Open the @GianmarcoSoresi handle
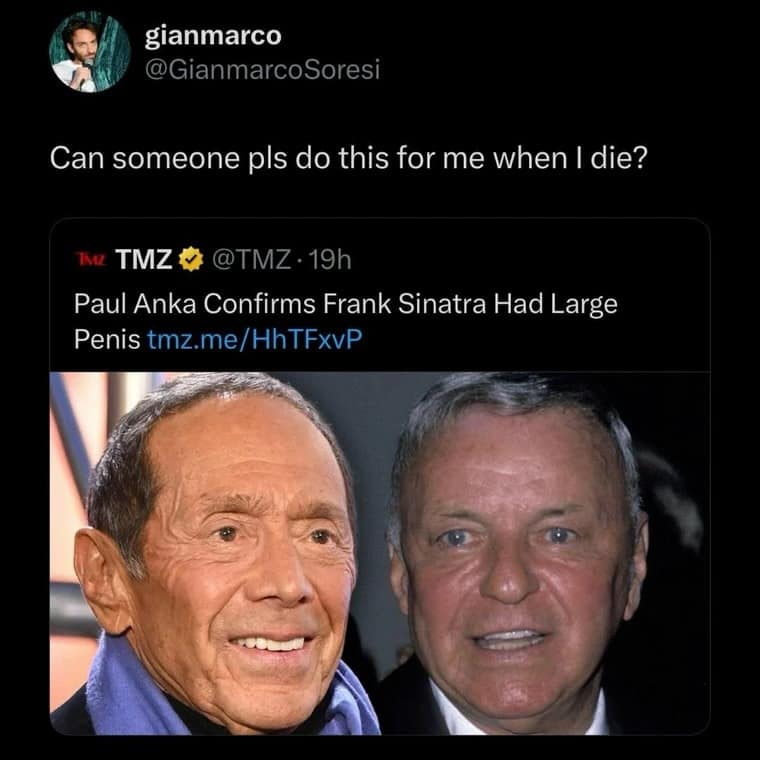 pos(262,69)
